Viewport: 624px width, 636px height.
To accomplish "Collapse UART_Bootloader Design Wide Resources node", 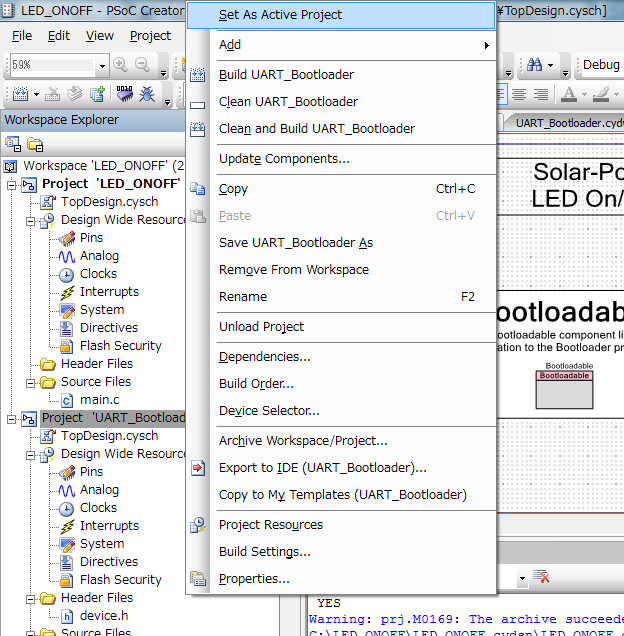I will pos(30,456).
